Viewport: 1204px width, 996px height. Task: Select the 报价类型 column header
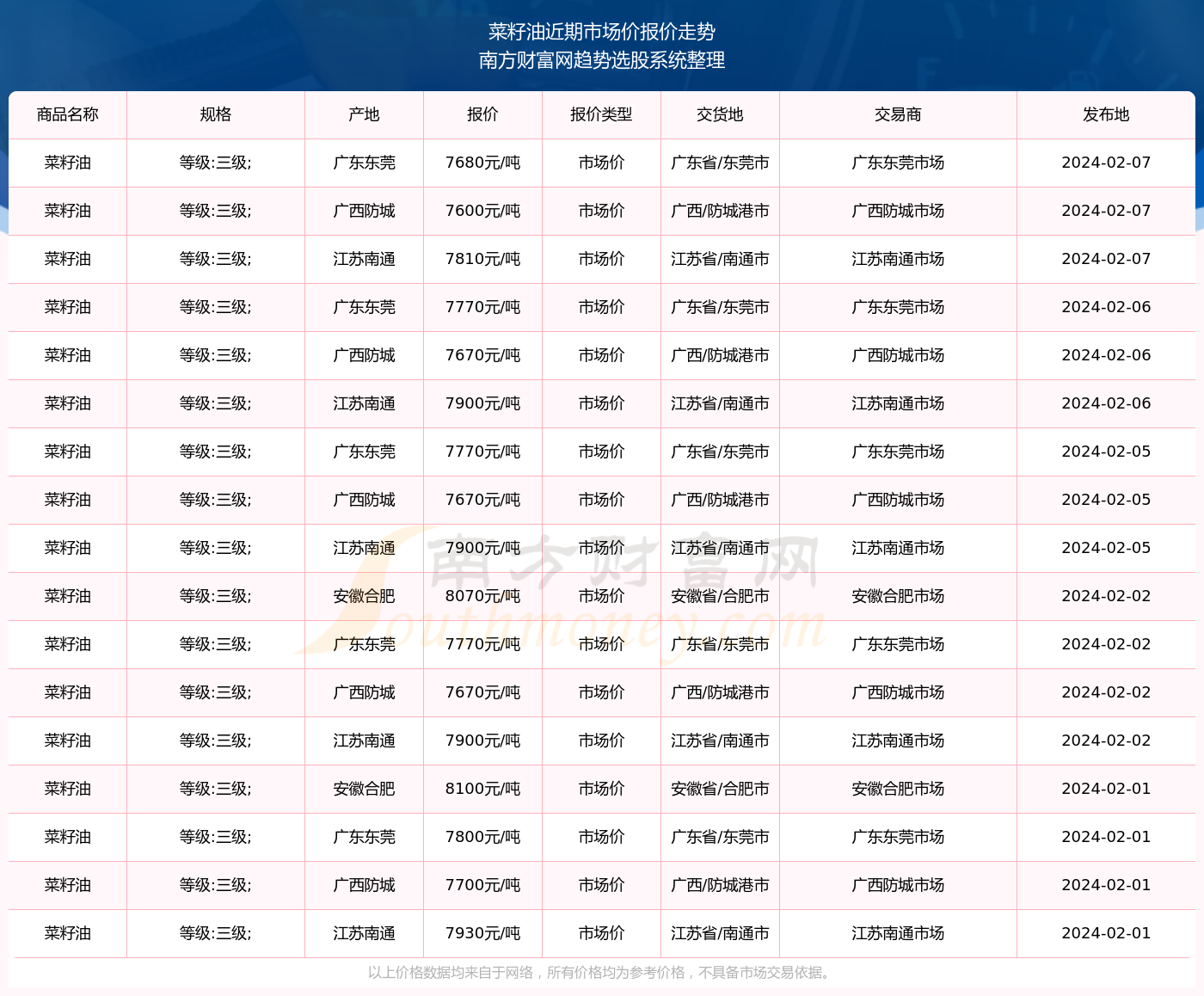[x=602, y=114]
